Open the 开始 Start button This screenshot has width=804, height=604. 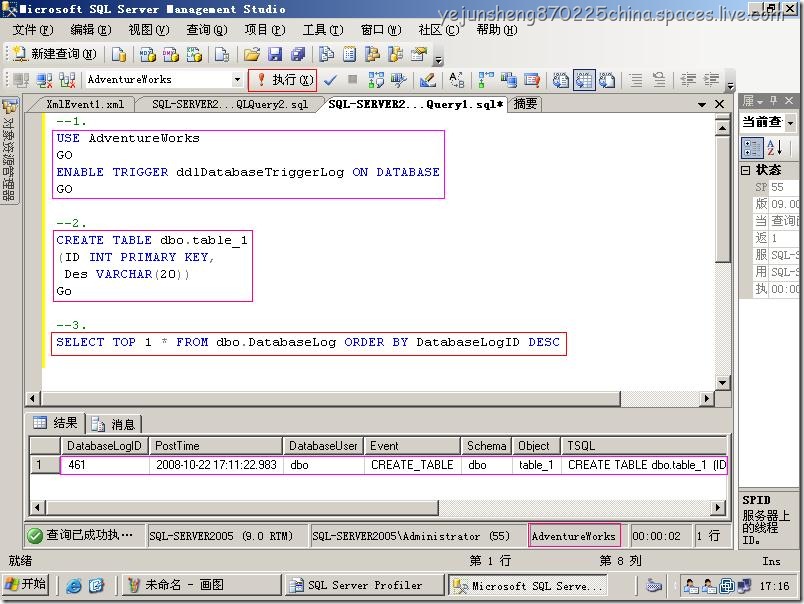(26, 585)
